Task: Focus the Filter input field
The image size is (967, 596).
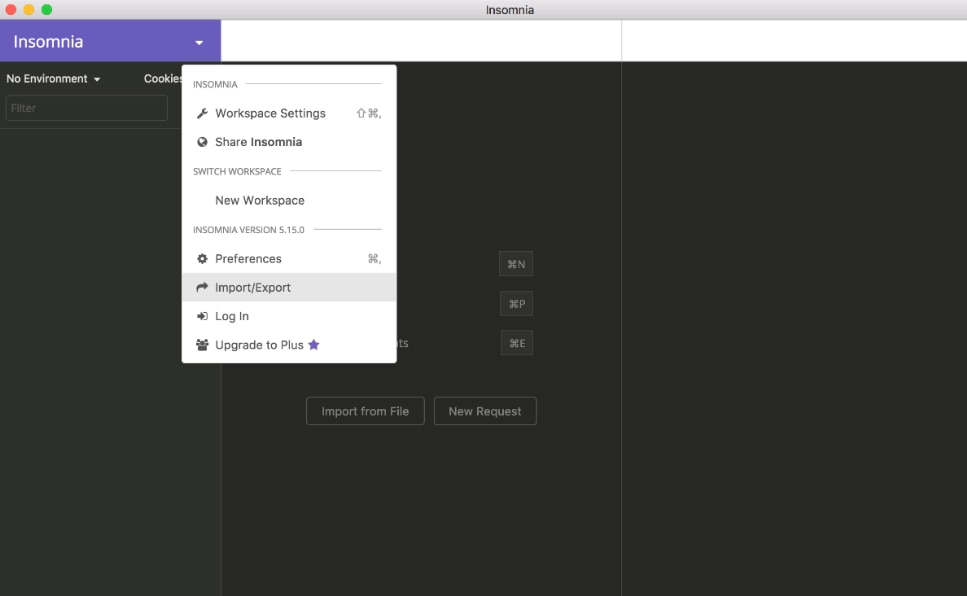Action: (86, 108)
